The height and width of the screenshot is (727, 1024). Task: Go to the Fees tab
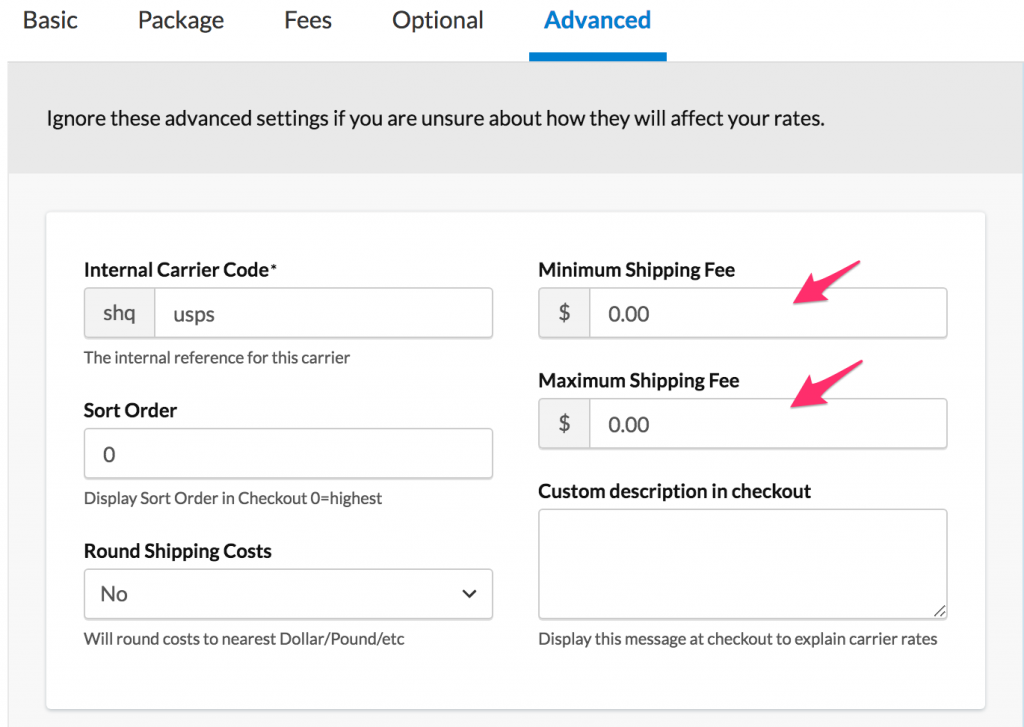pyautogui.click(x=307, y=21)
